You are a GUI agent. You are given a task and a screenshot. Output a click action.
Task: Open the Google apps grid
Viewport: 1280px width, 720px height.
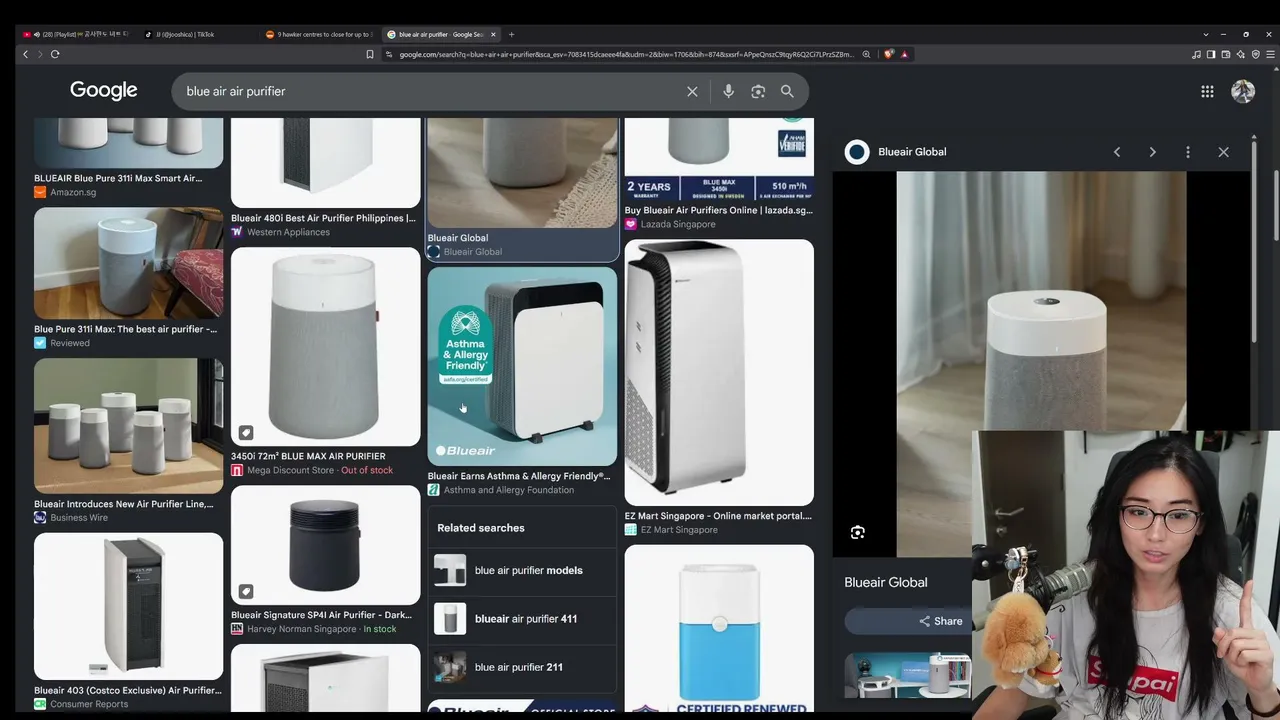[x=1207, y=91]
